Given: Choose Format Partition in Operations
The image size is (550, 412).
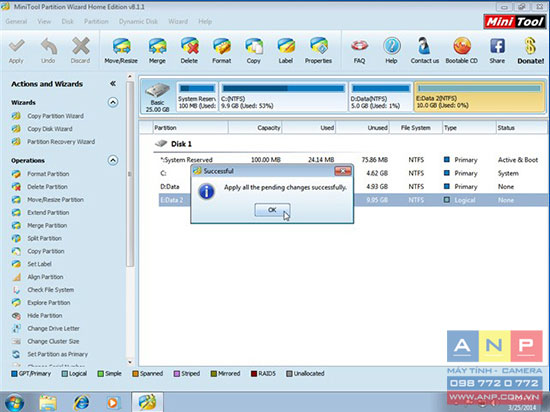Looking at the screenshot, I should [x=48, y=174].
